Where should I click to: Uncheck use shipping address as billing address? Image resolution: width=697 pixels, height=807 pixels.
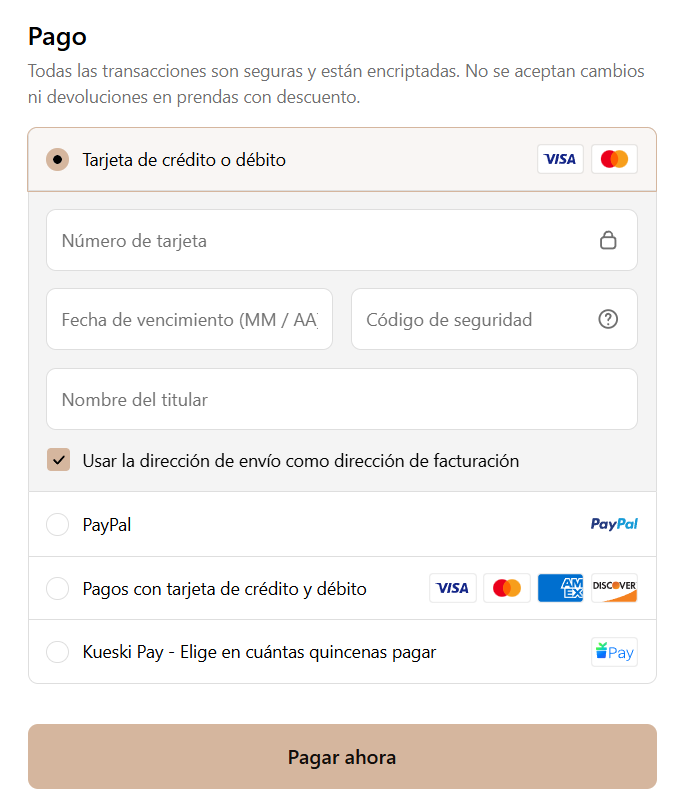coord(58,460)
